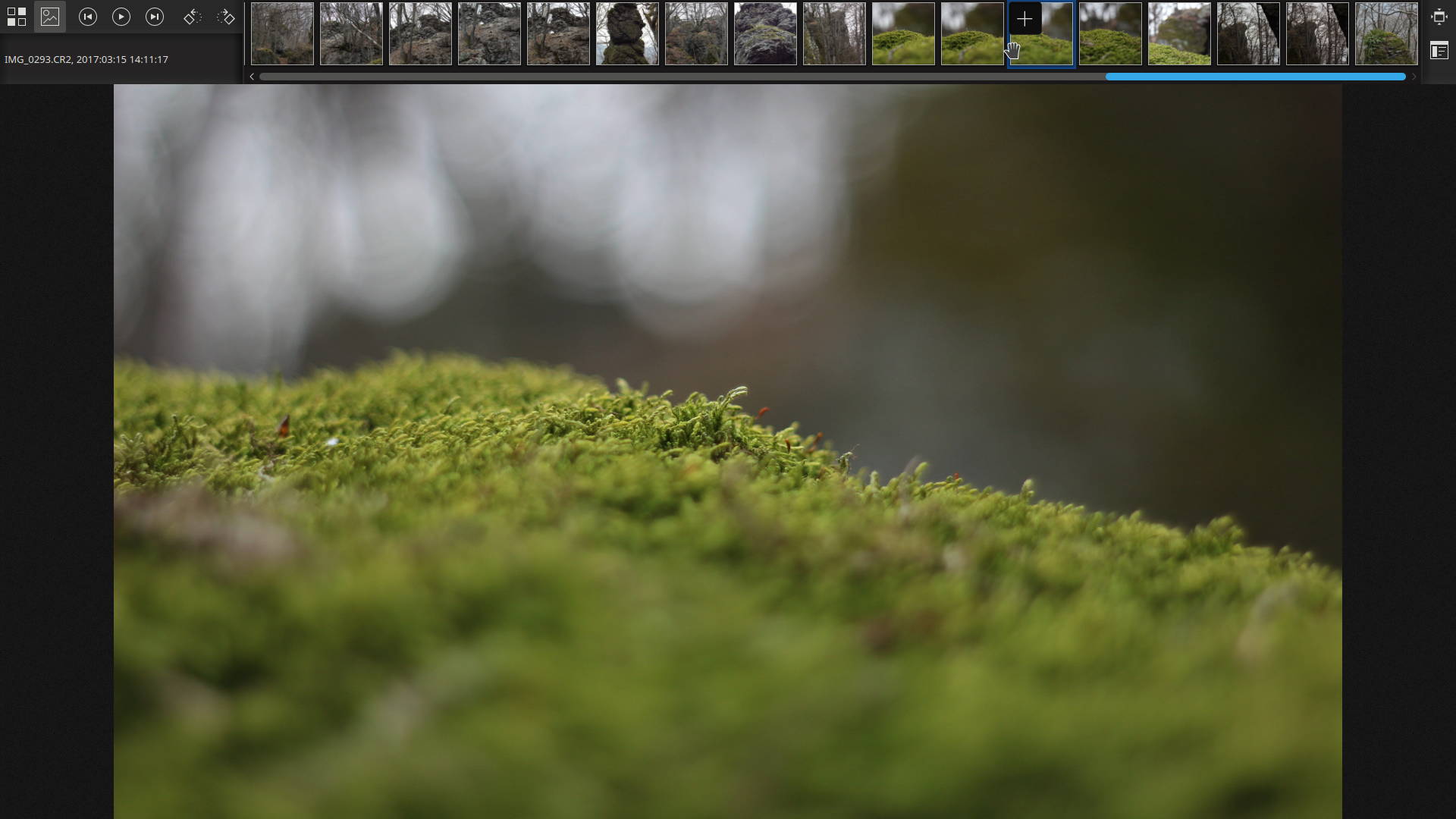Open first dark tree trunk thumbnail

1248,33
